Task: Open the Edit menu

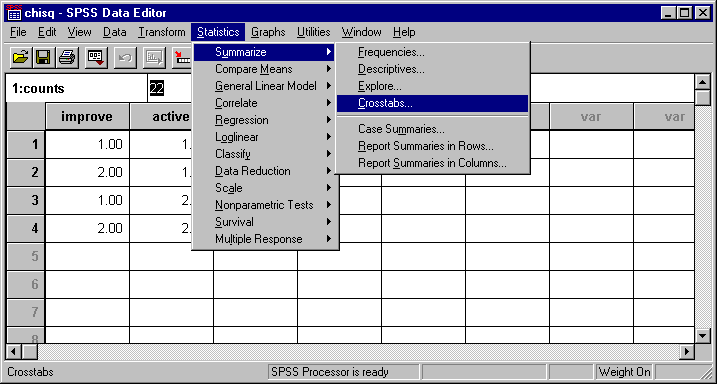Action: point(47,32)
